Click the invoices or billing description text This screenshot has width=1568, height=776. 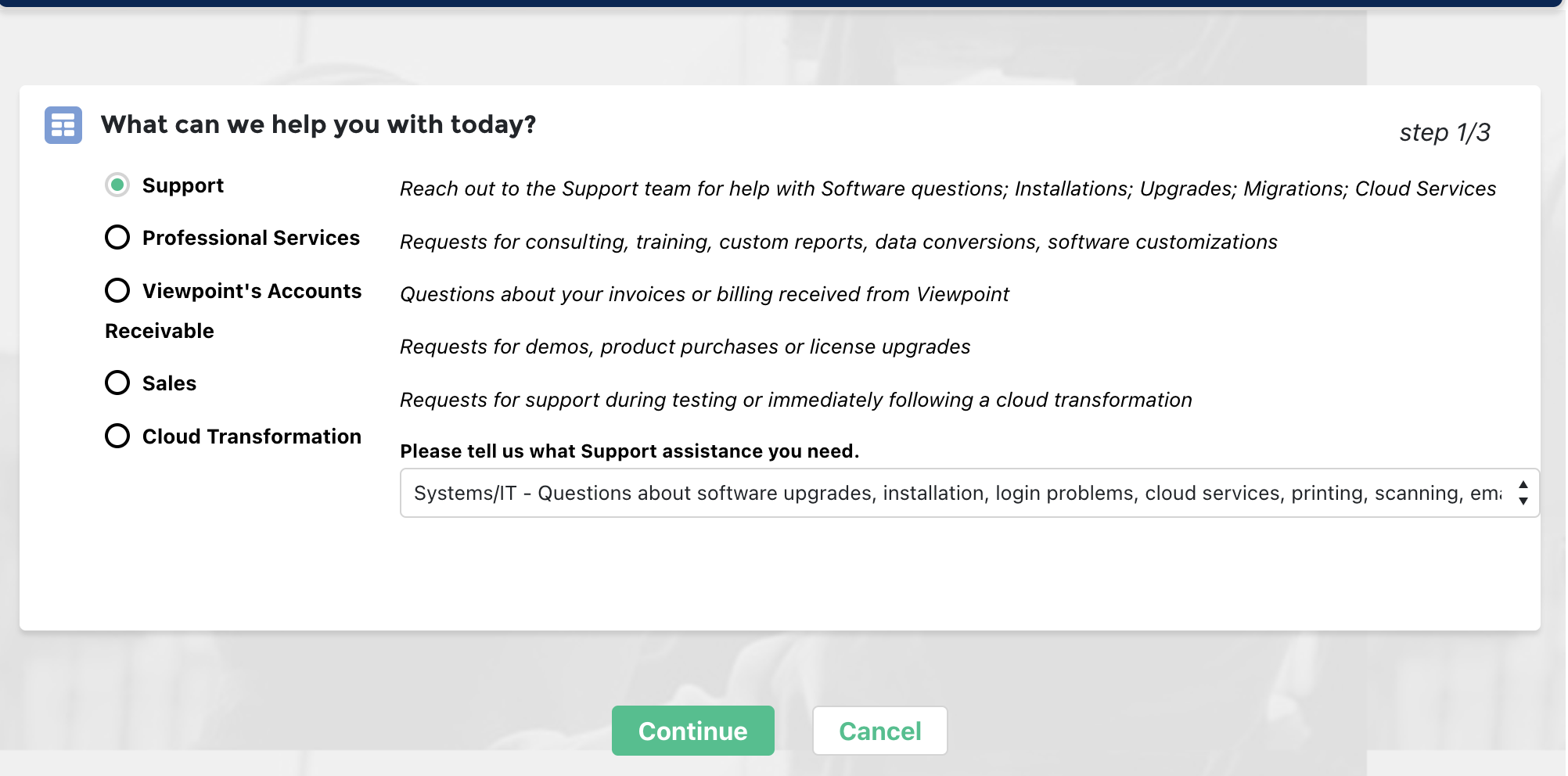704,294
